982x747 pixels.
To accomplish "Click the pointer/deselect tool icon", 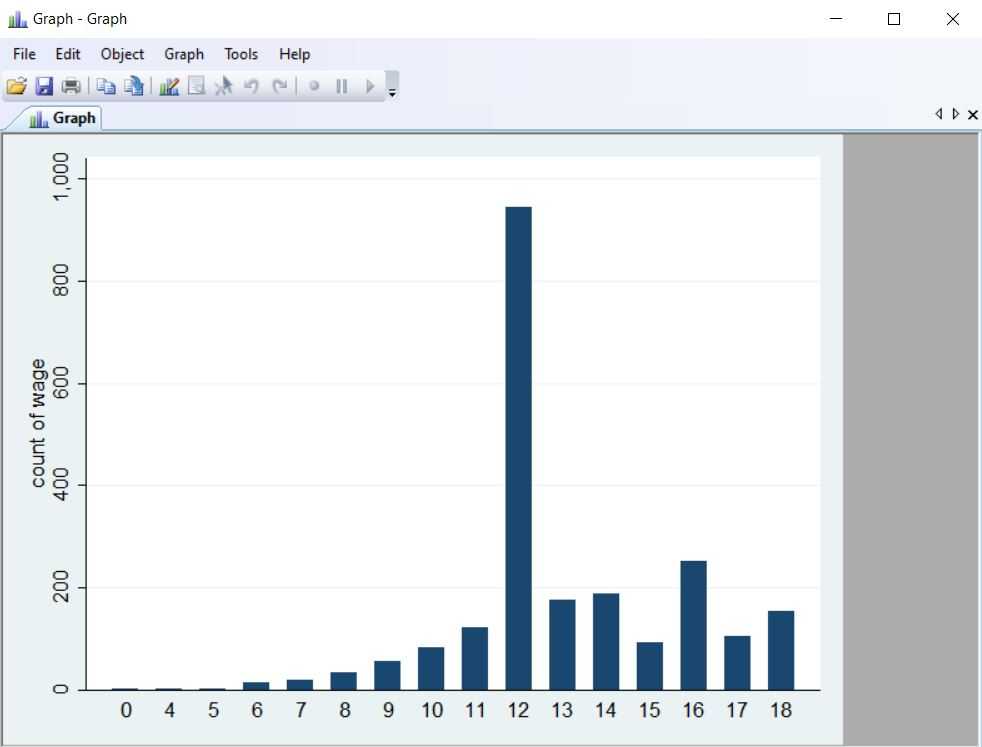I will (224, 86).
